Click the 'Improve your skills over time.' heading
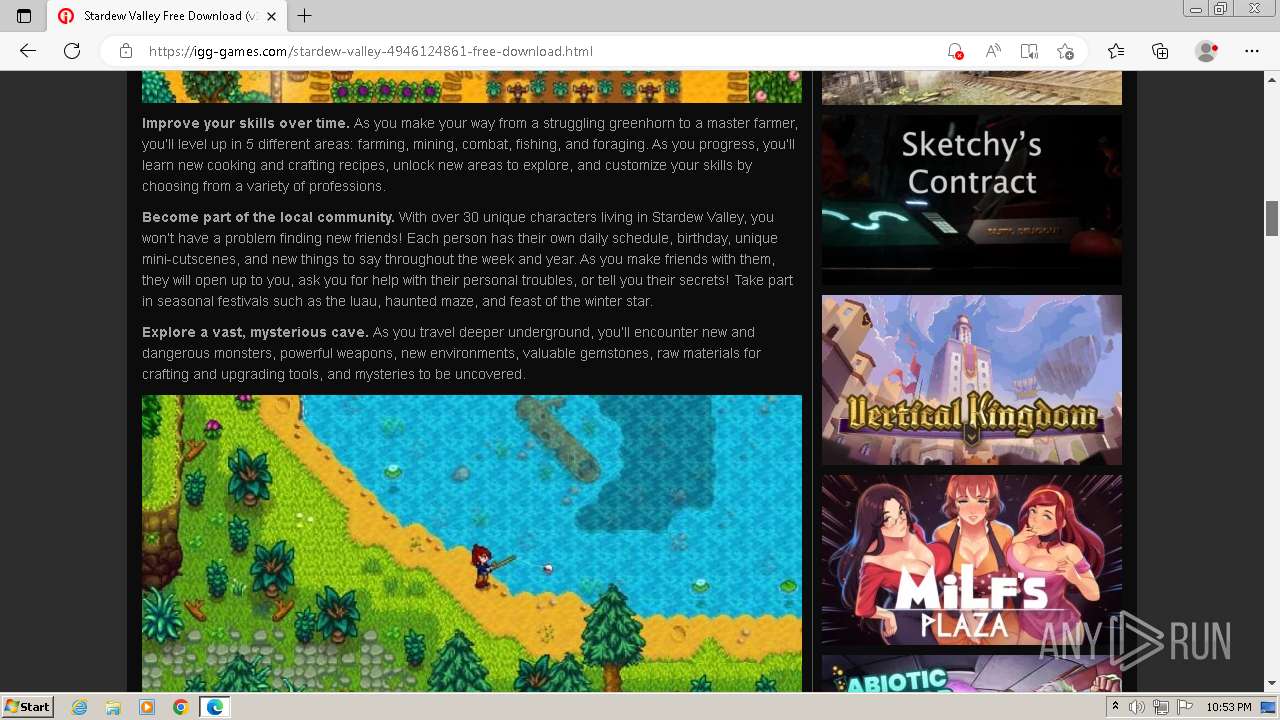The width and height of the screenshot is (1280, 720). tap(246, 123)
